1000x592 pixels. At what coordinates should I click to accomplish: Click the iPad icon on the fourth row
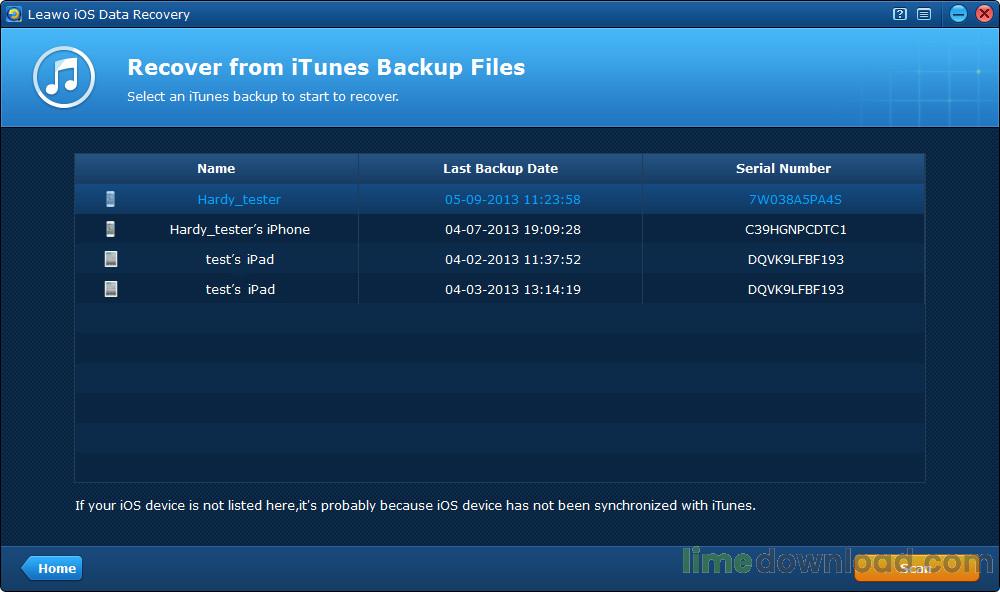110,289
